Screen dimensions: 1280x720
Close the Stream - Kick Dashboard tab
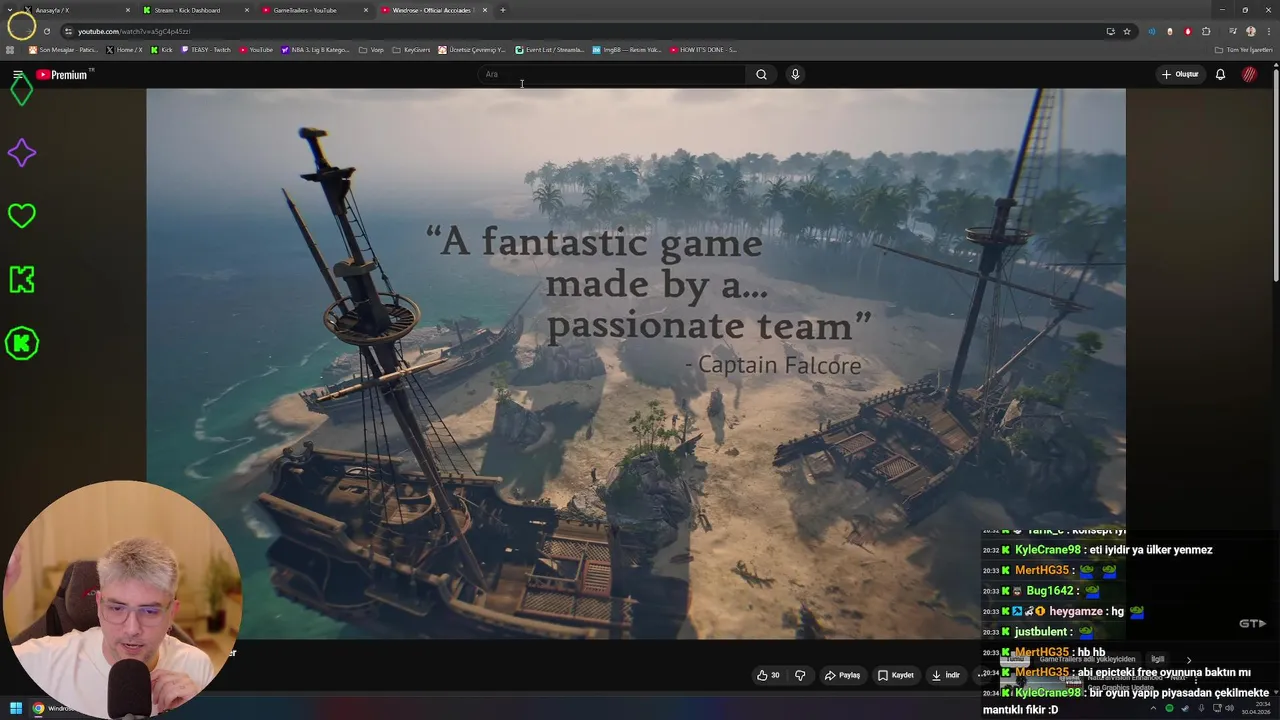(247, 10)
